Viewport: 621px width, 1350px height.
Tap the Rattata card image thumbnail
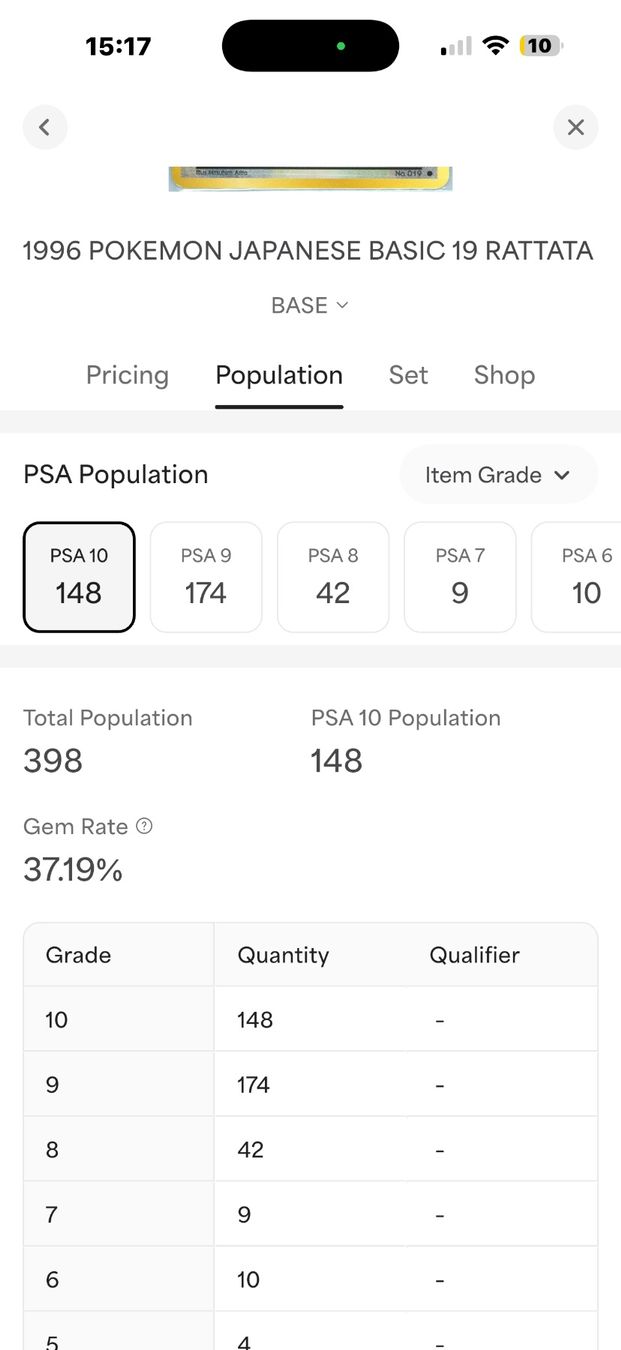coord(310,179)
